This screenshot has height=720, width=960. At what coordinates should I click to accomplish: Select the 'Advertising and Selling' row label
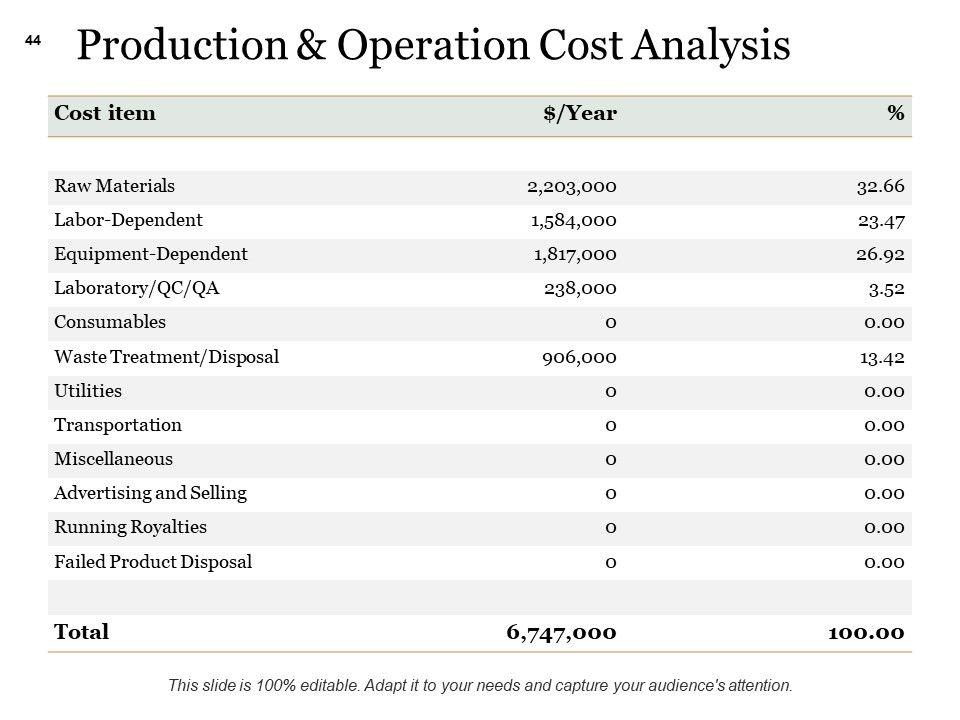pos(150,492)
